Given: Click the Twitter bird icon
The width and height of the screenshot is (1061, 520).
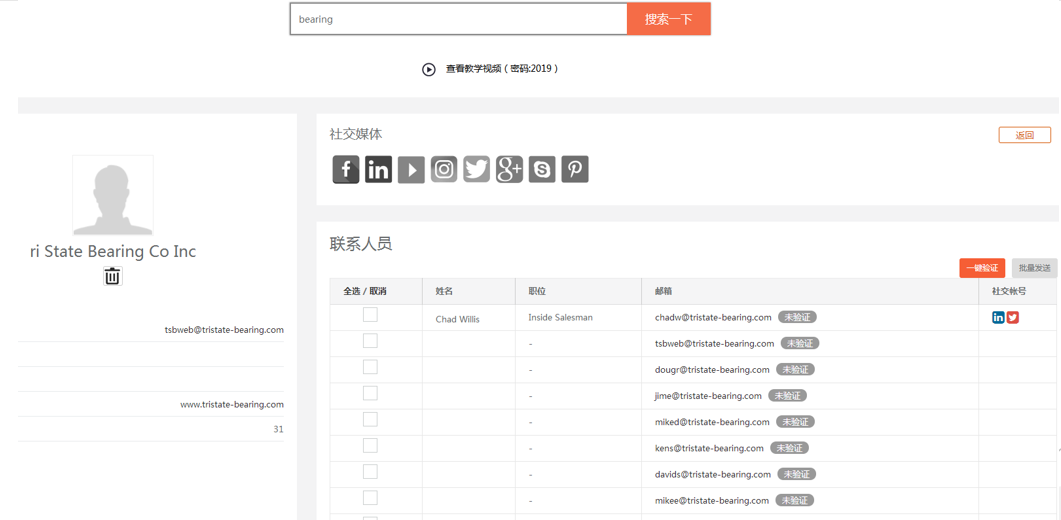Looking at the screenshot, I should 476,169.
